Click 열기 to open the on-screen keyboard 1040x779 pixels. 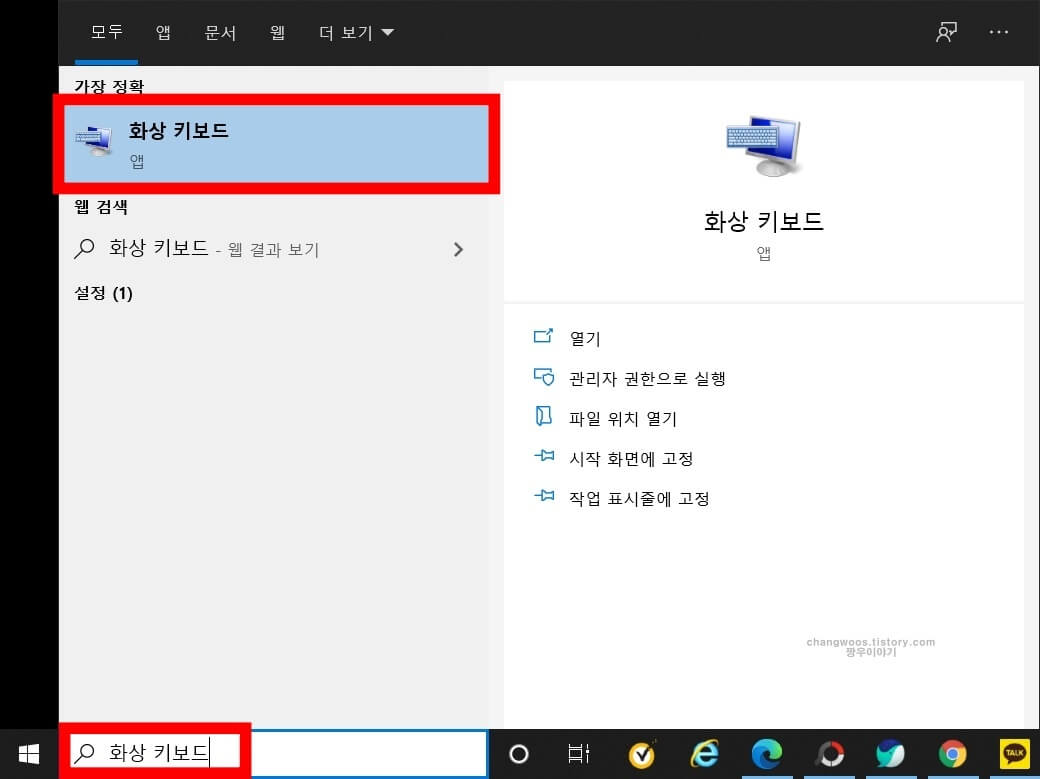click(584, 338)
